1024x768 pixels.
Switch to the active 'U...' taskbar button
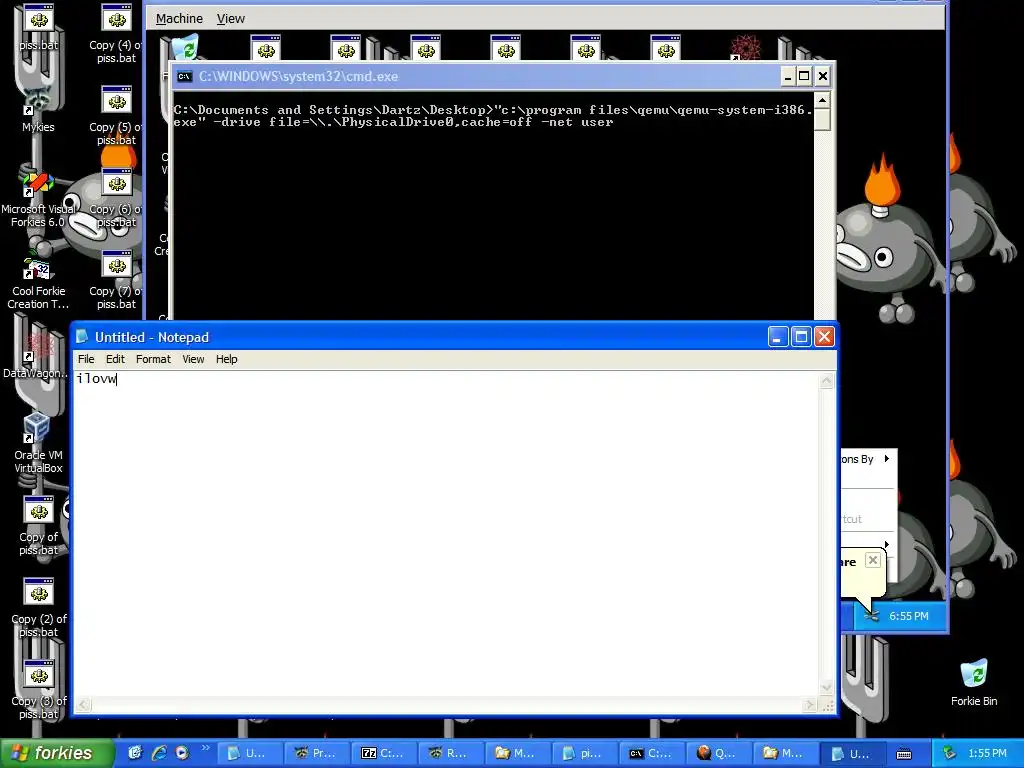[852, 753]
